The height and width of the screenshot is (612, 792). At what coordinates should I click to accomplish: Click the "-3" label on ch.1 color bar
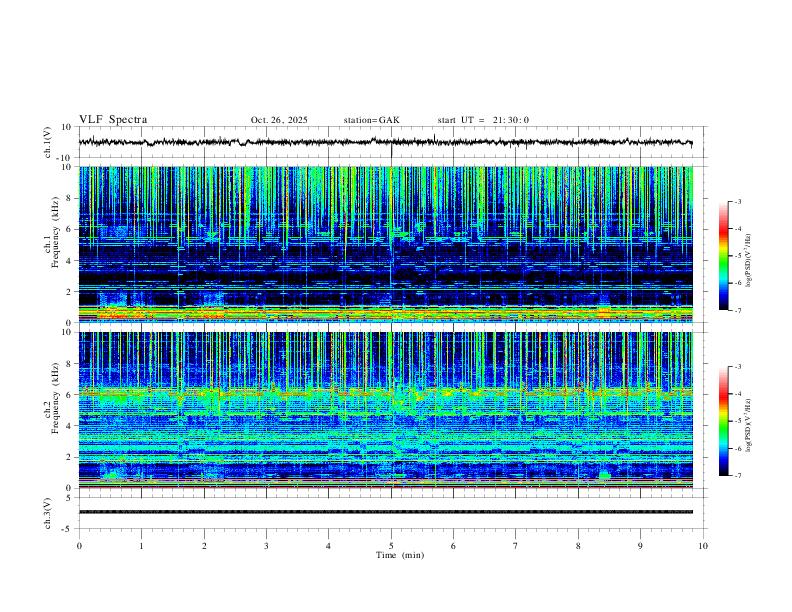click(738, 201)
